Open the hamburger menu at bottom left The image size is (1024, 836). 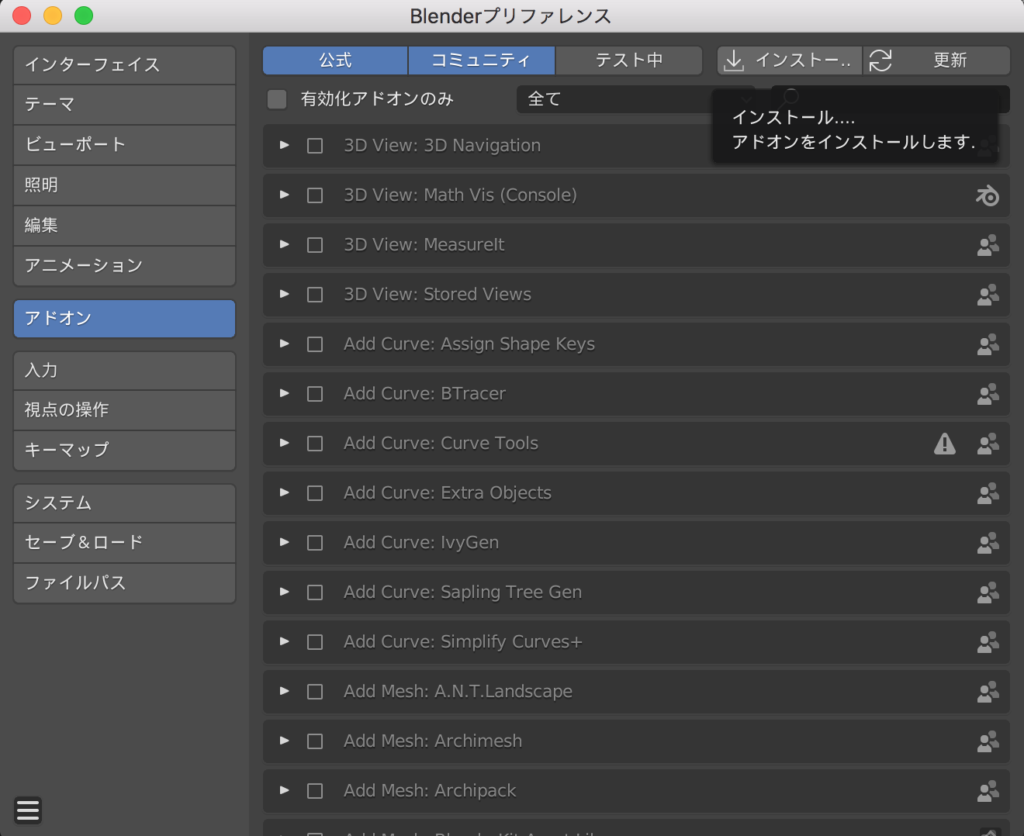(x=28, y=809)
